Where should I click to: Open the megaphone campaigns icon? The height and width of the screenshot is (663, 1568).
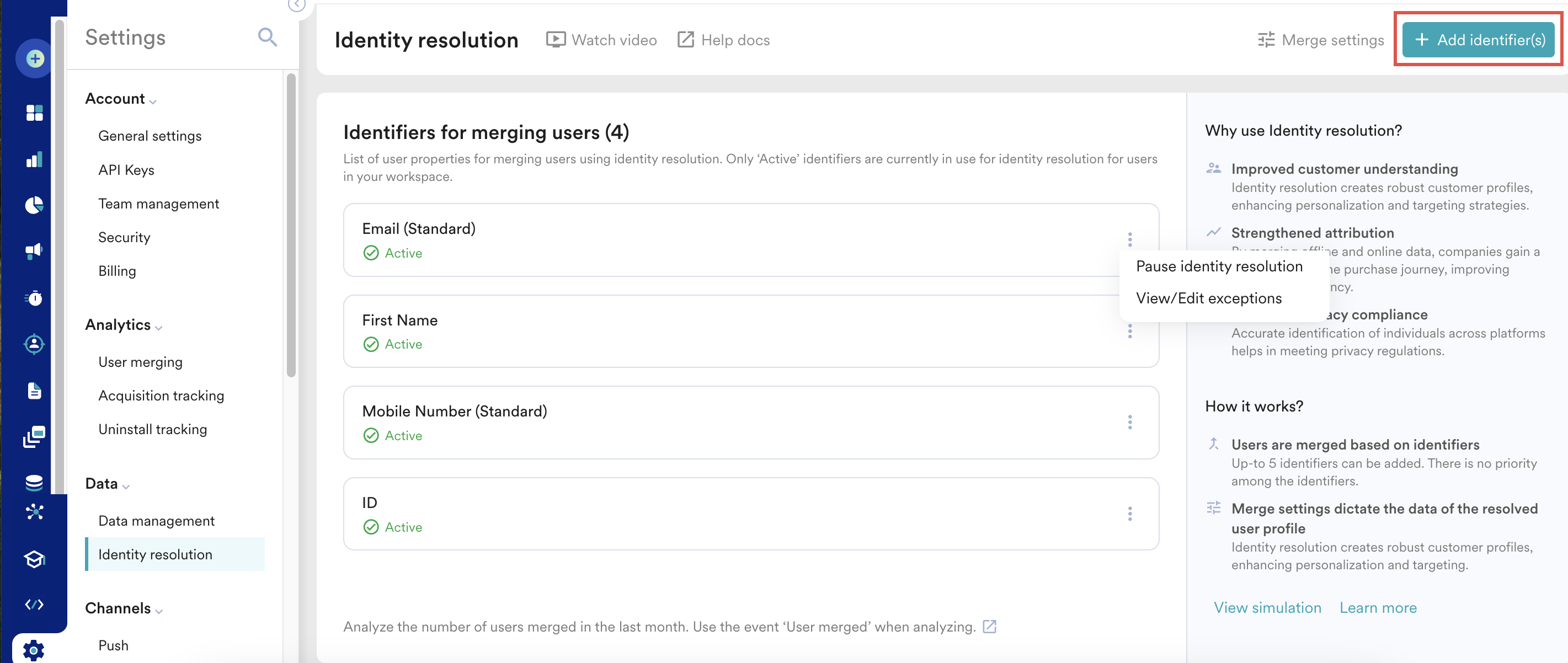35,251
